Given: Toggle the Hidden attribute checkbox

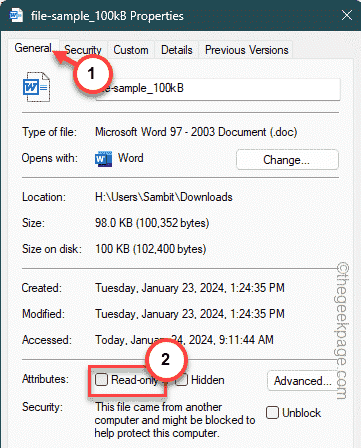Looking at the screenshot, I should (183, 380).
